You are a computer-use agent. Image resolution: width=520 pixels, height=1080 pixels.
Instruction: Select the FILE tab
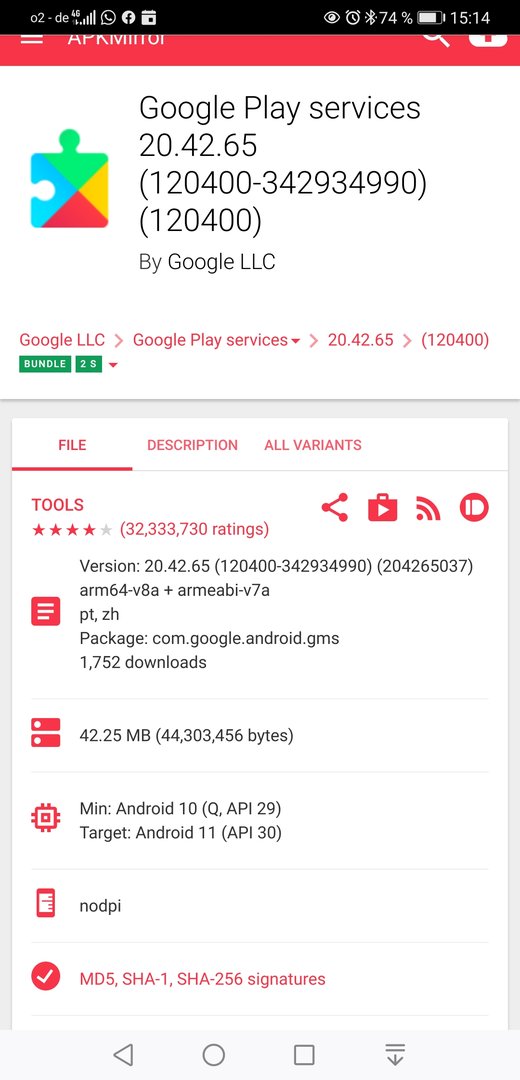click(72, 445)
